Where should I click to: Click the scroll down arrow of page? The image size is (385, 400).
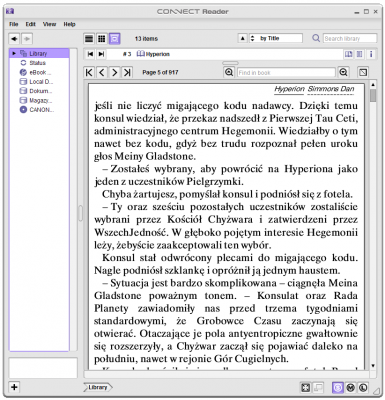pyautogui.click(x=373, y=366)
